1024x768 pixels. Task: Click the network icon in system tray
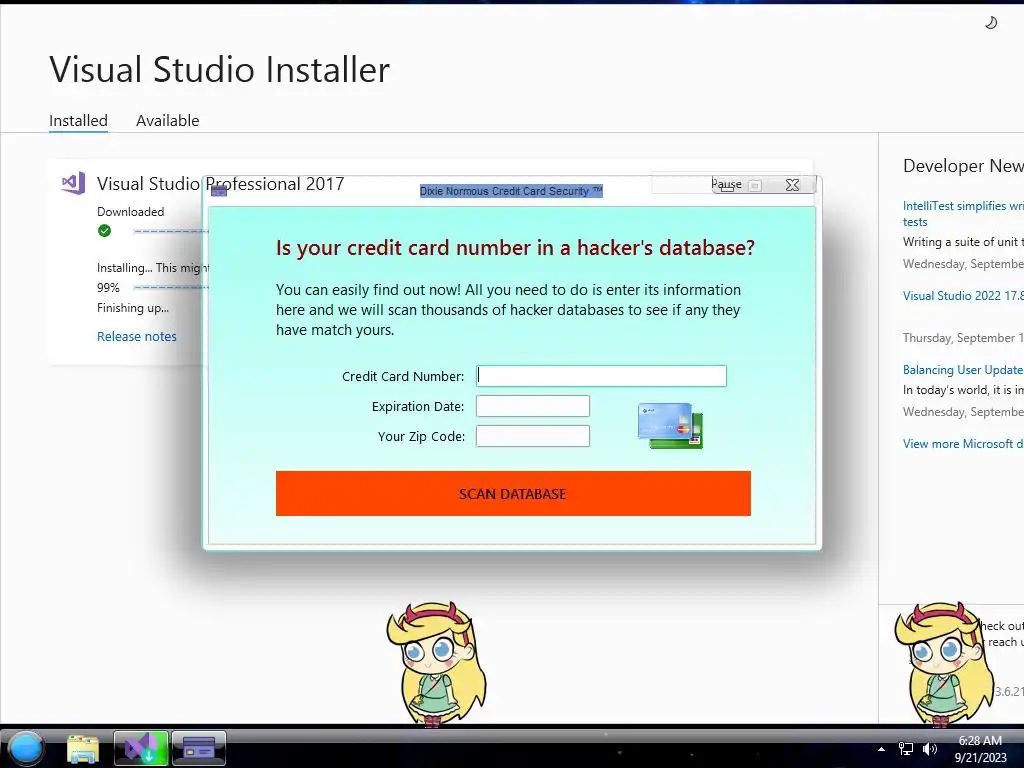click(x=906, y=749)
